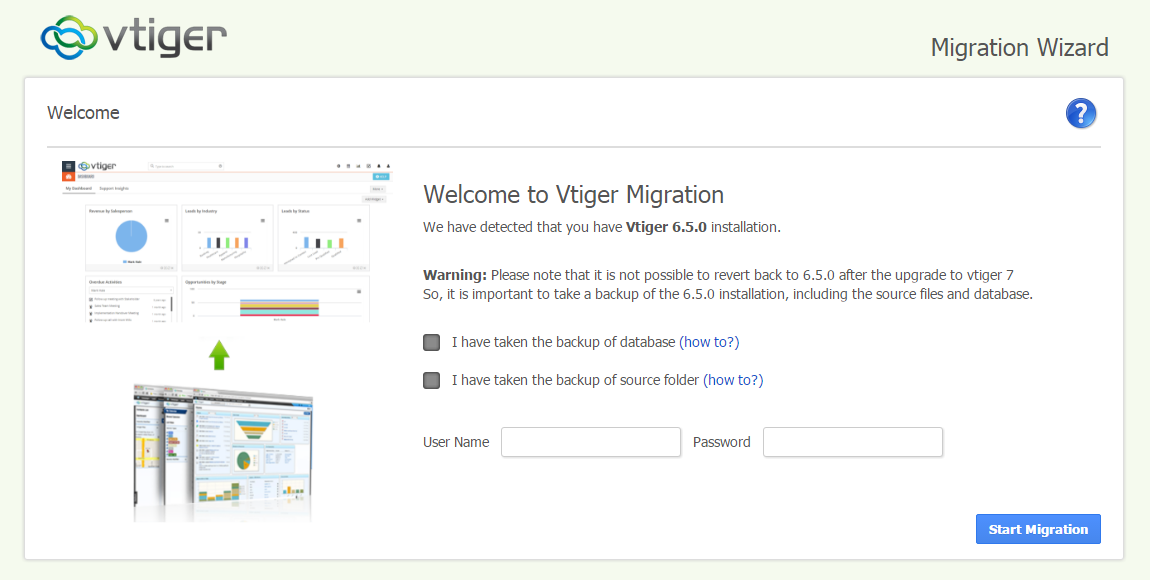Open source folder backup how to link
1150x580 pixels.
click(733, 381)
